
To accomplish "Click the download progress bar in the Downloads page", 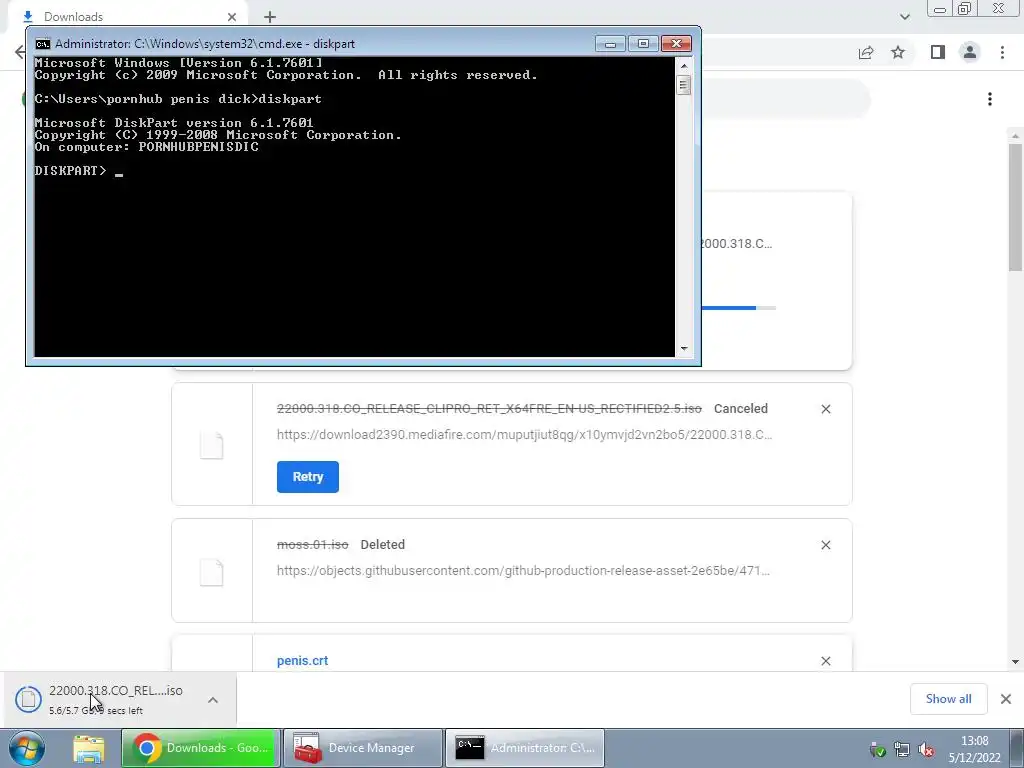I will pyautogui.click(x=739, y=308).
